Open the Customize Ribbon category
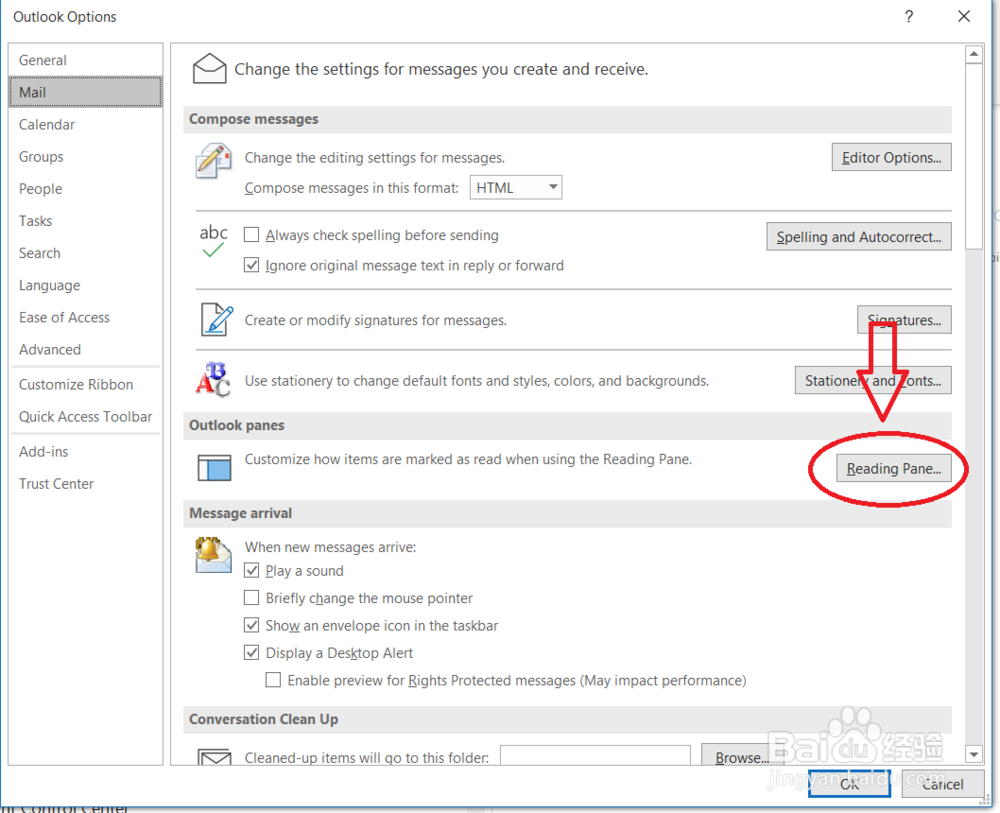The height and width of the screenshot is (813, 1000). (x=85, y=385)
